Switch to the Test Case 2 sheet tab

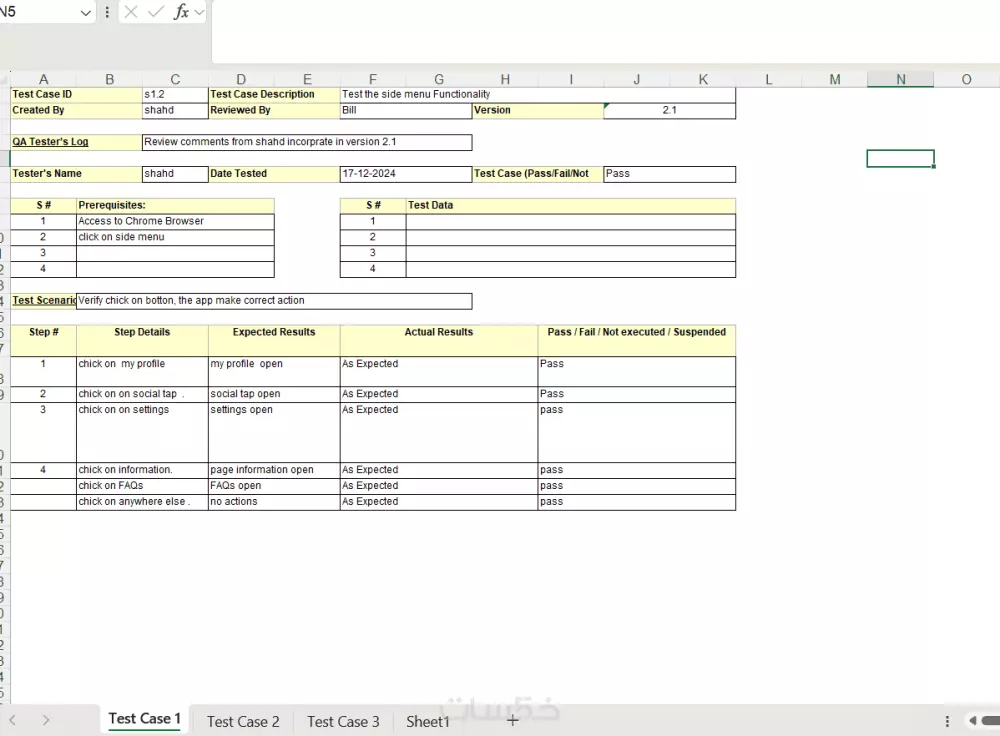point(243,721)
